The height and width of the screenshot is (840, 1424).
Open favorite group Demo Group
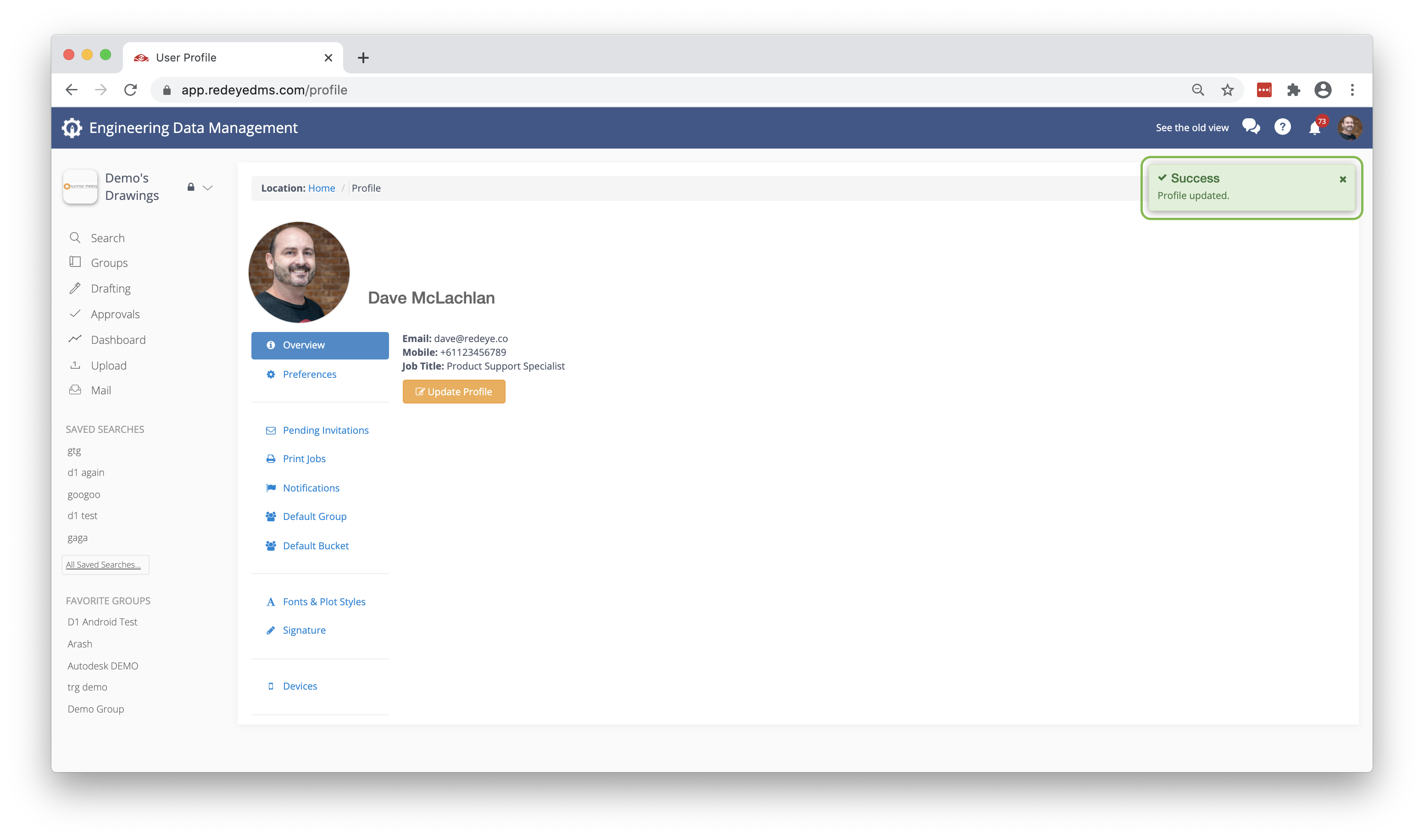click(95, 709)
